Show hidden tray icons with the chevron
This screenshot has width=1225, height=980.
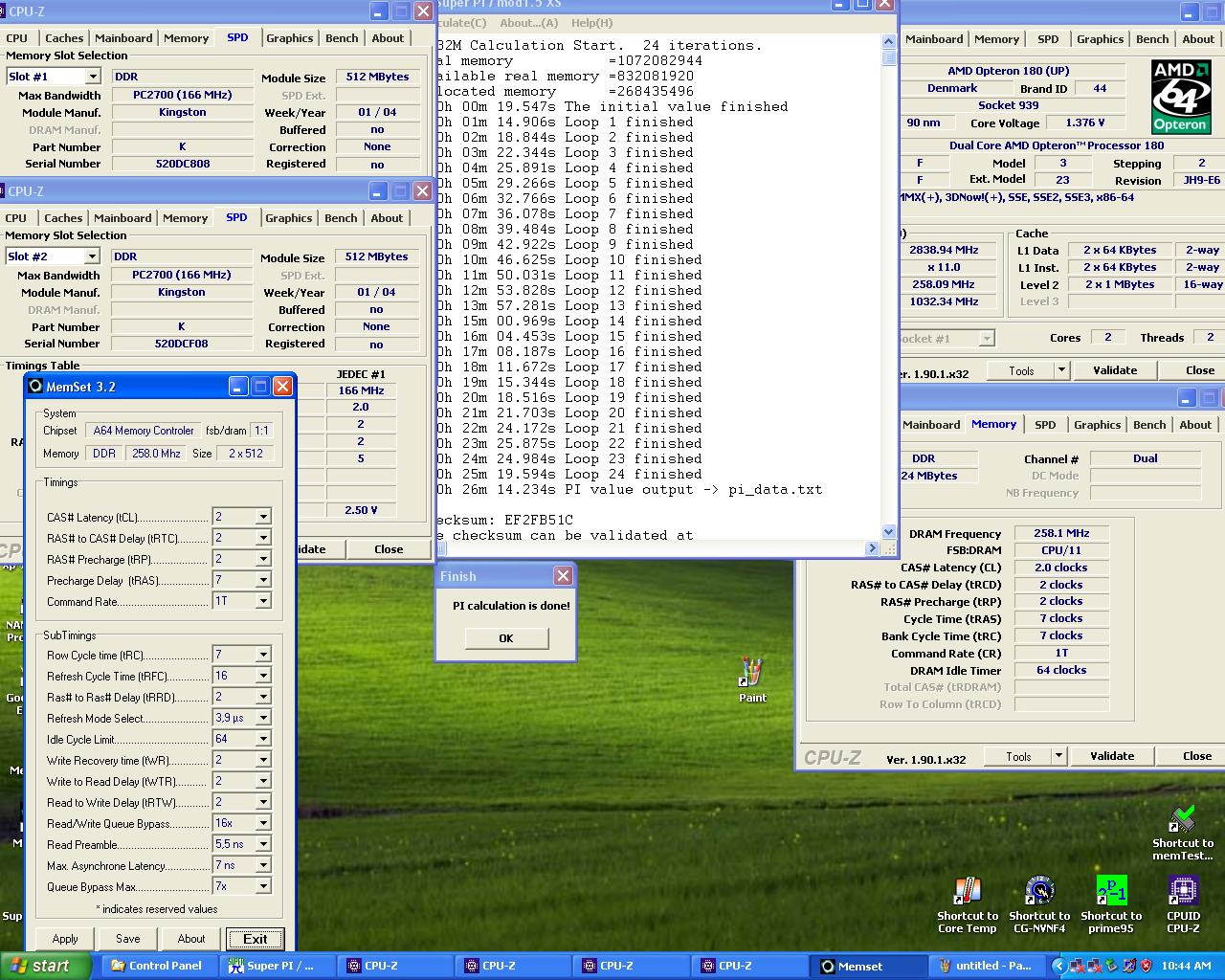1060,966
